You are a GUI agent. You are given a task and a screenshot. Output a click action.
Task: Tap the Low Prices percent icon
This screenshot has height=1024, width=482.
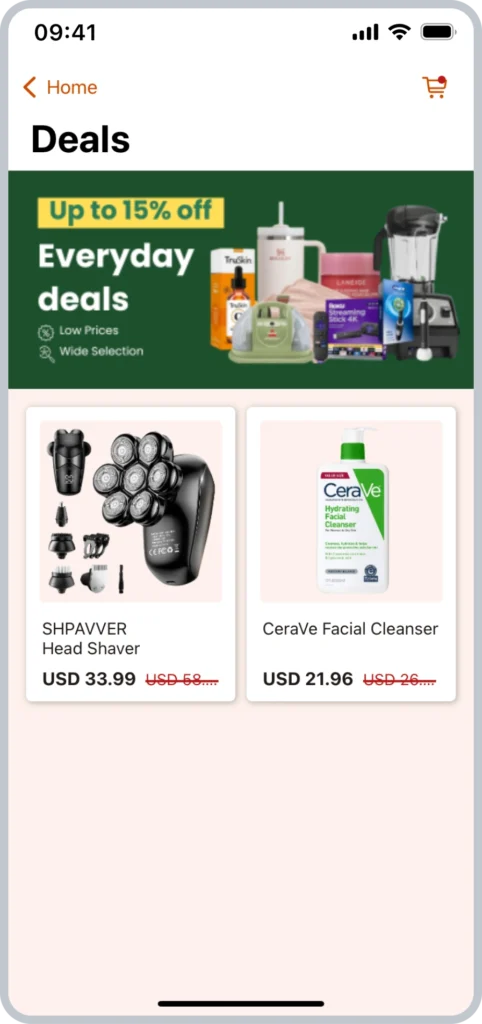click(x=45, y=332)
